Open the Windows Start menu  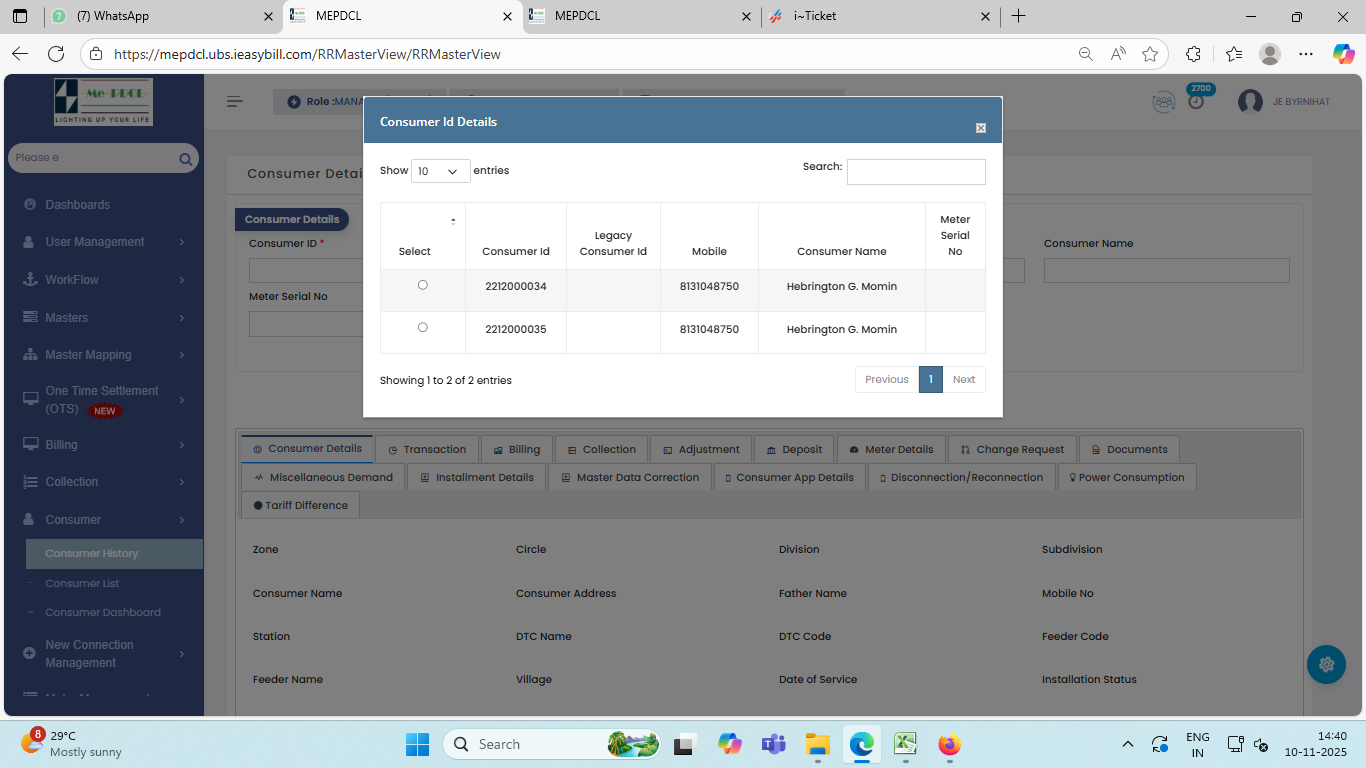(x=417, y=744)
